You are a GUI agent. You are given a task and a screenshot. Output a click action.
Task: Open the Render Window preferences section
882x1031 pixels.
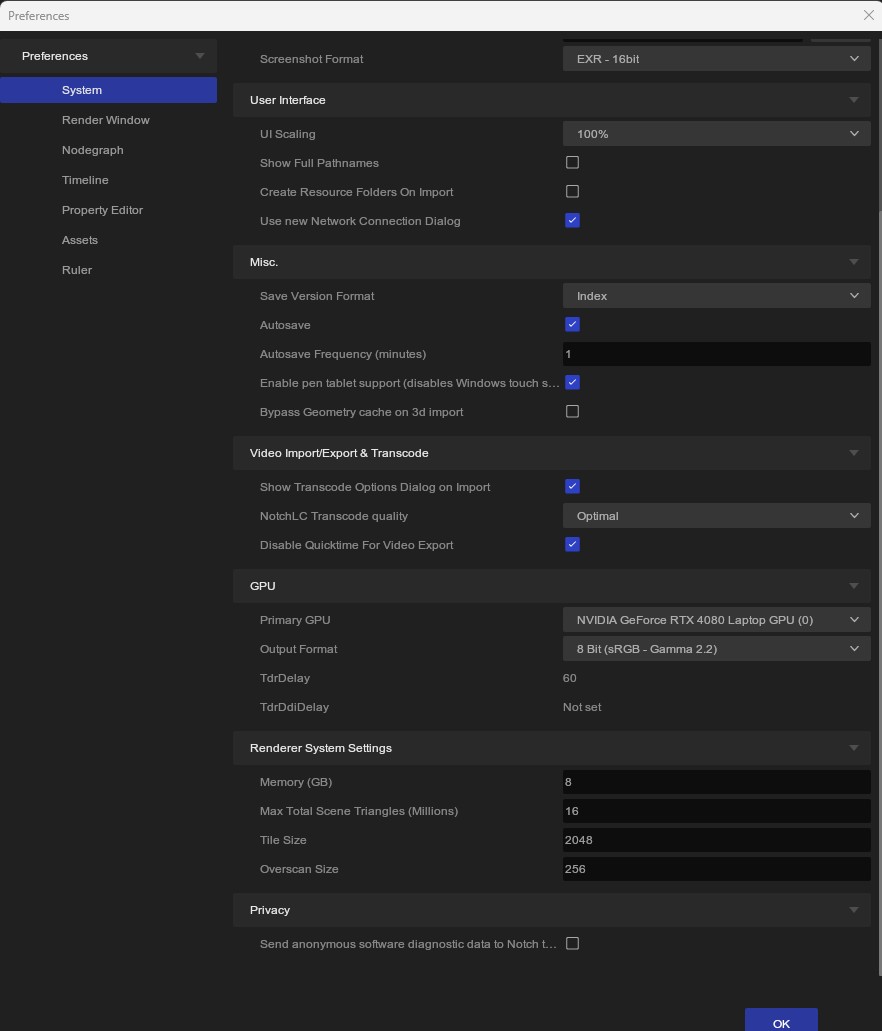[x=105, y=120]
